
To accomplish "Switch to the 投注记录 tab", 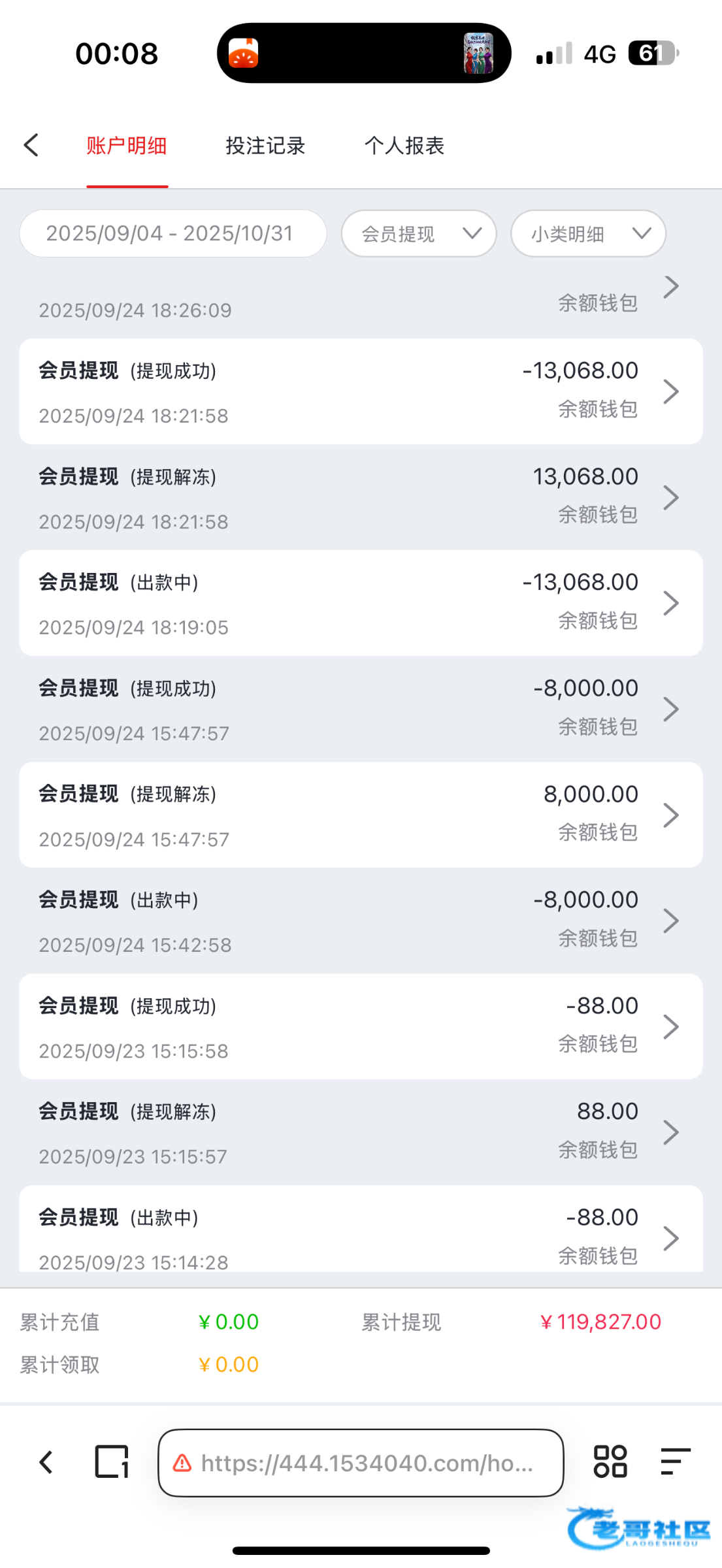I will coord(265,145).
